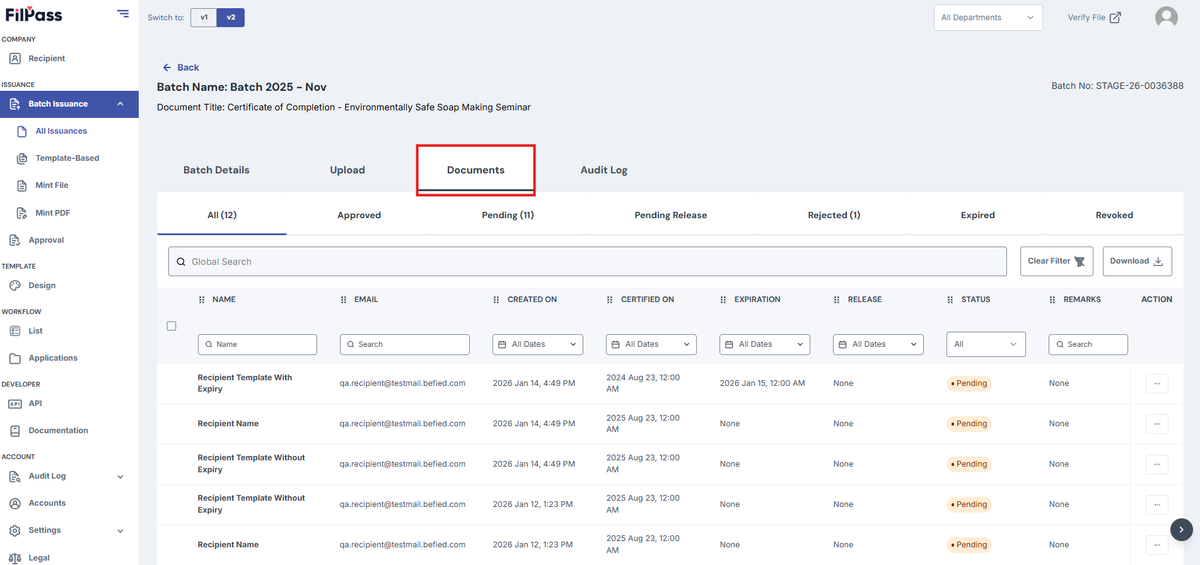Click the NAME column drag handle icon
The width and height of the screenshot is (1200, 565).
[202, 299]
